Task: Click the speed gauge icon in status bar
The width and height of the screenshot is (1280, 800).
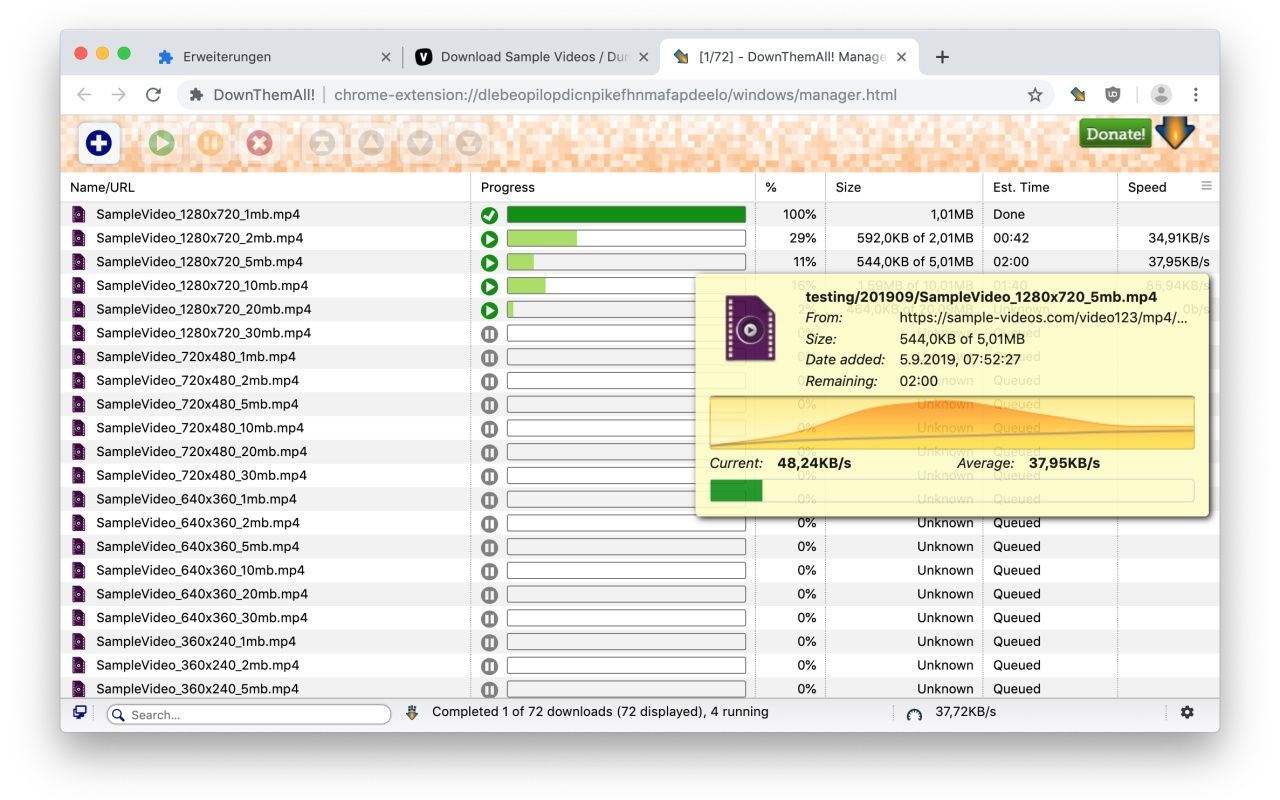Action: coord(914,714)
